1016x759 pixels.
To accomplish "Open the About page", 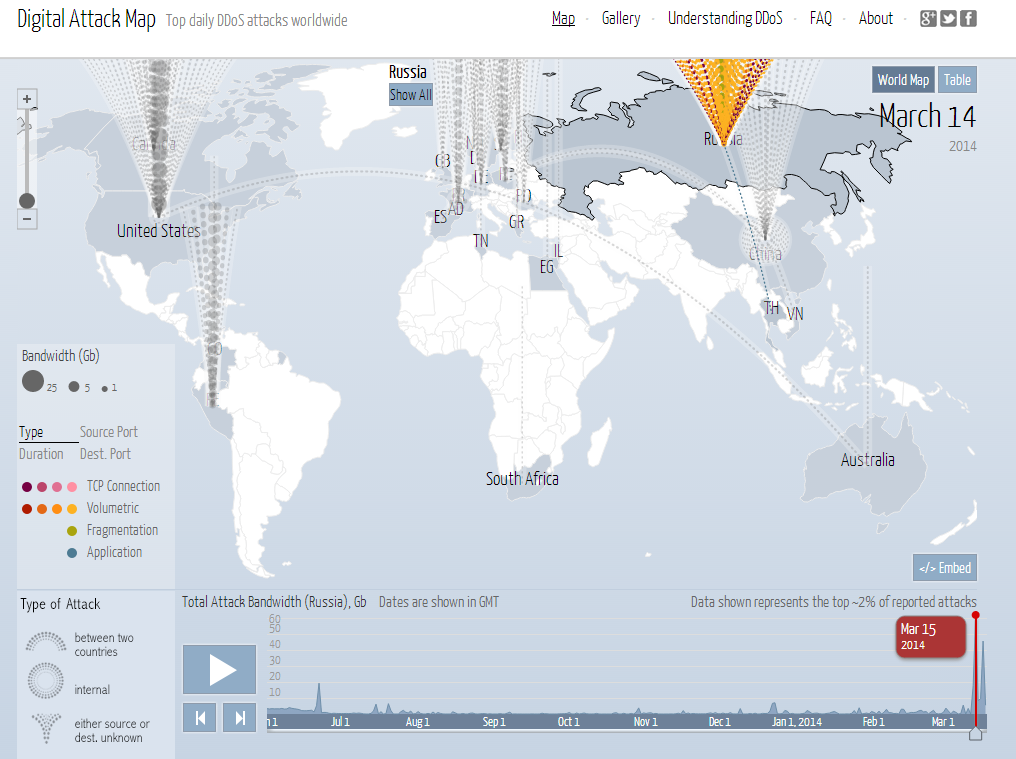I will pyautogui.click(x=875, y=19).
